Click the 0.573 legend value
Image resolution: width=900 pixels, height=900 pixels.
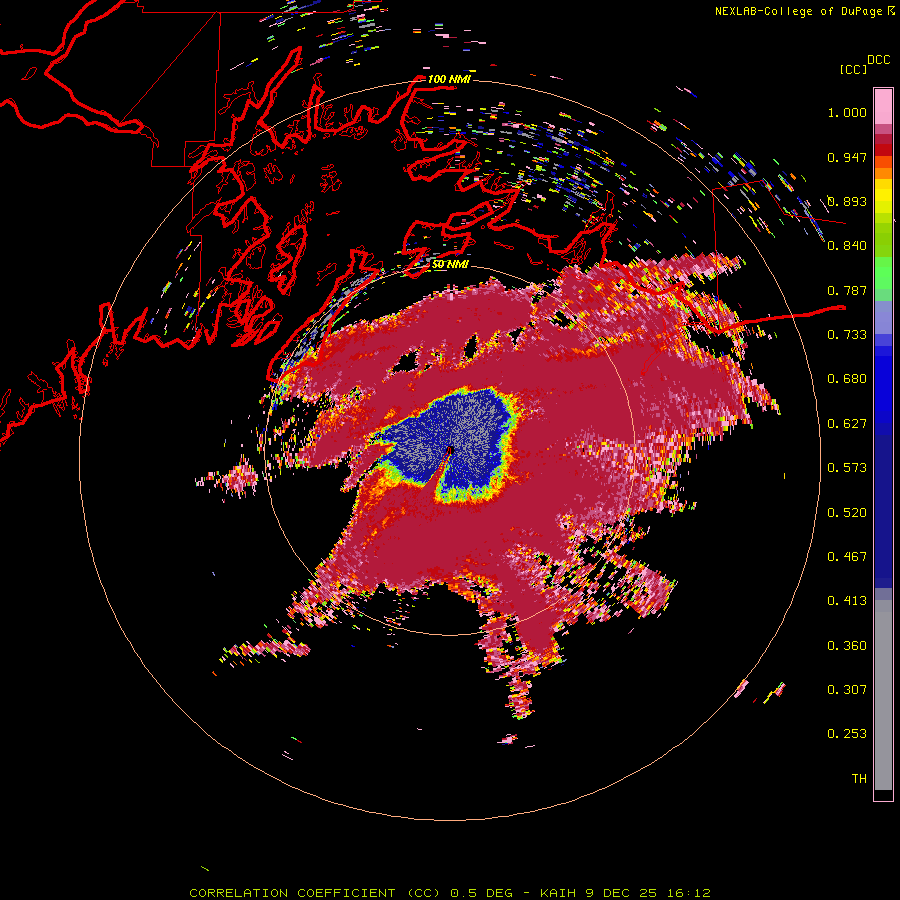847,468
